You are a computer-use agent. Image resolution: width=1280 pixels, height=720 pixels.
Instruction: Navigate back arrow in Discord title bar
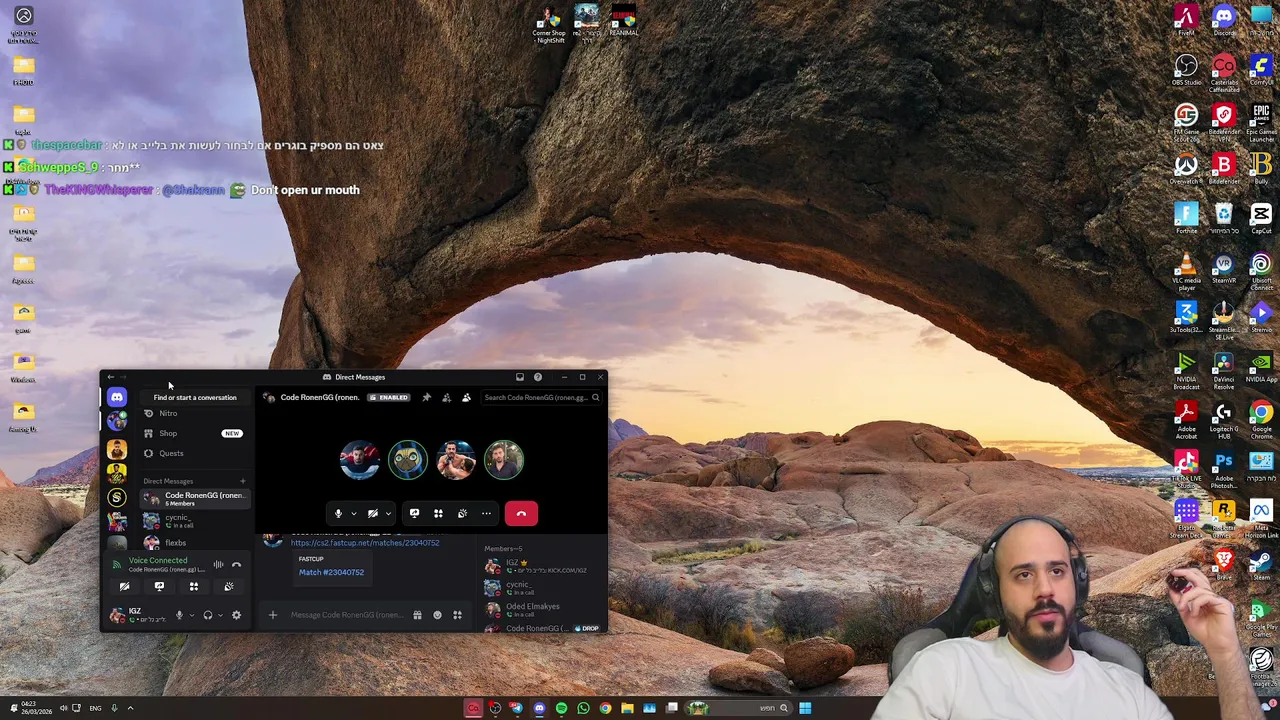[111, 377]
